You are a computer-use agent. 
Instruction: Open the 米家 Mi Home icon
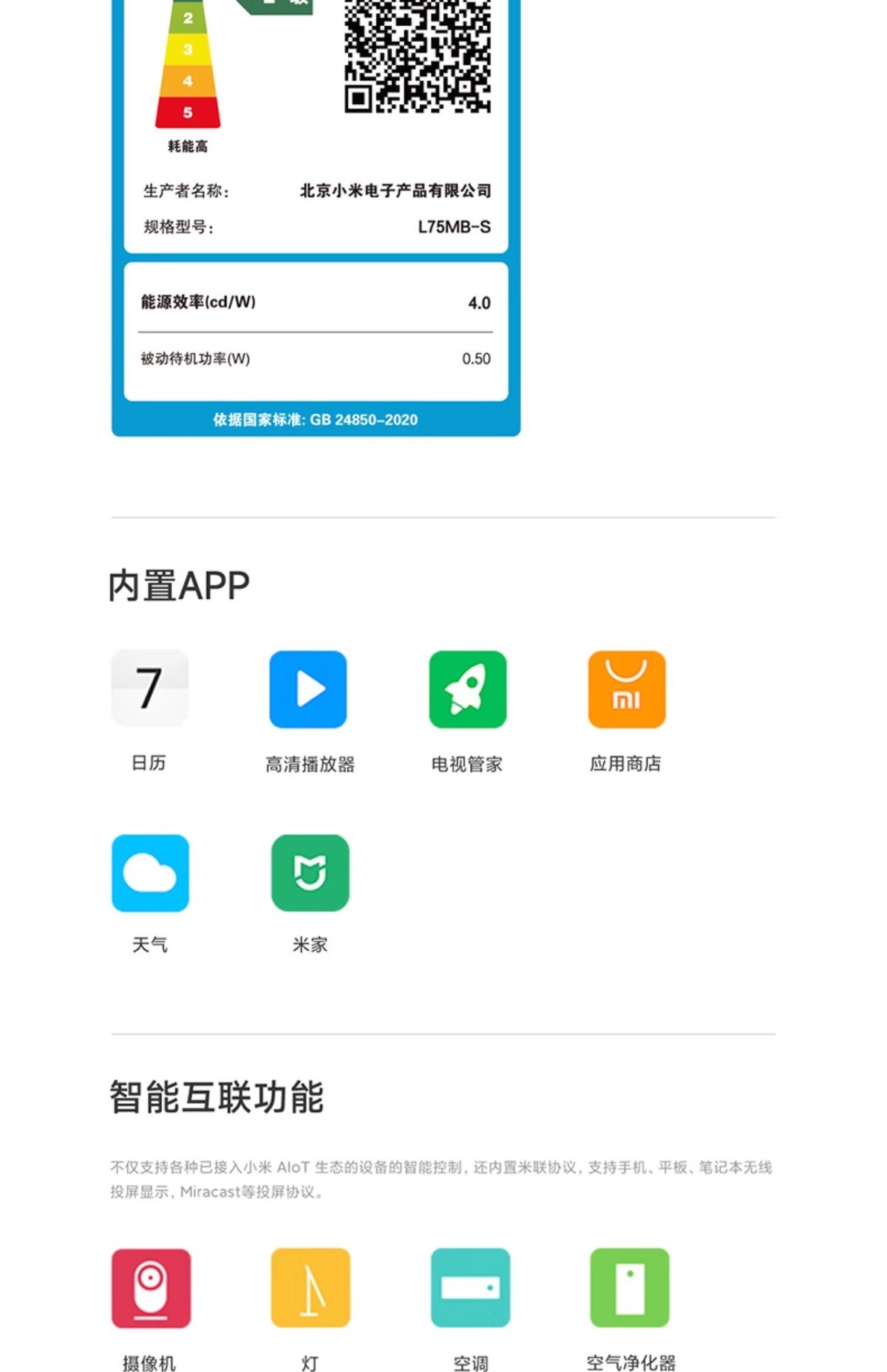[310, 873]
